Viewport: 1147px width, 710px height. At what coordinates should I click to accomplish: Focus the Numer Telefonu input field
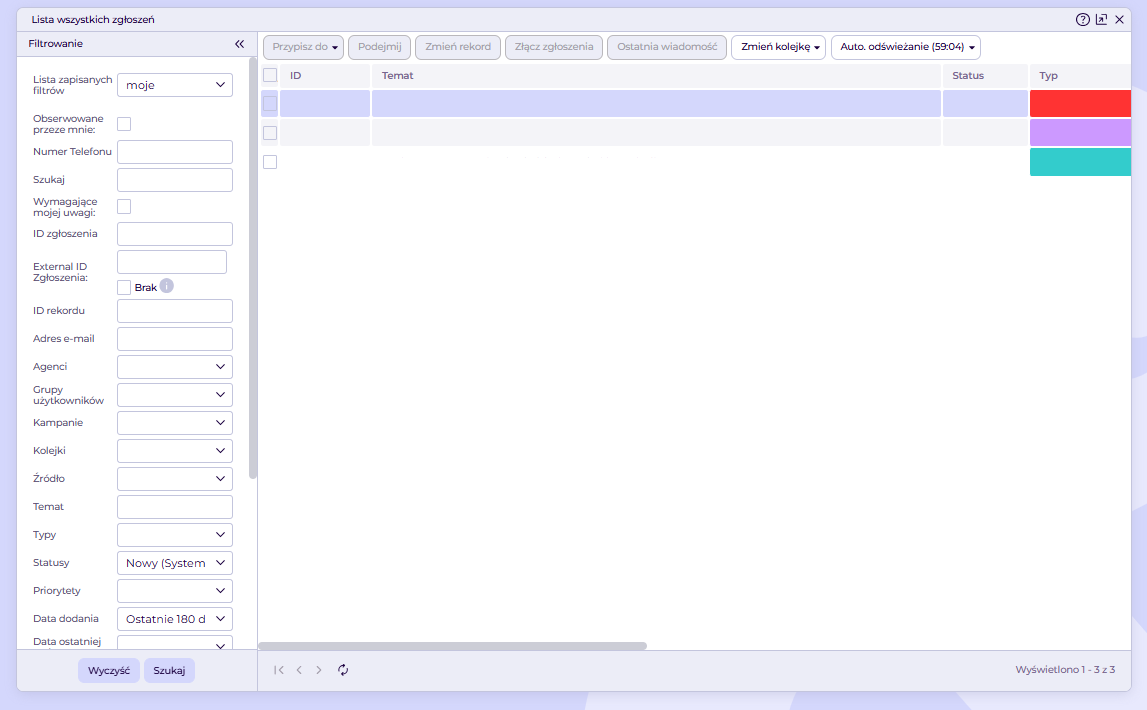coord(175,152)
